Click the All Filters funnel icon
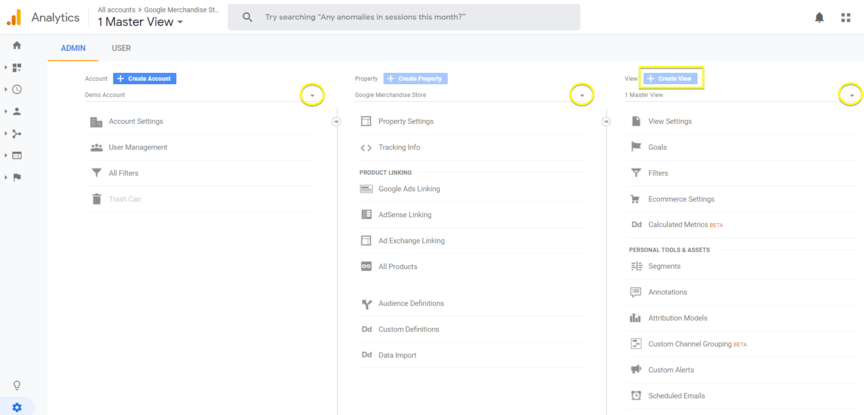Viewport: 864px width, 415px height. coord(96,173)
